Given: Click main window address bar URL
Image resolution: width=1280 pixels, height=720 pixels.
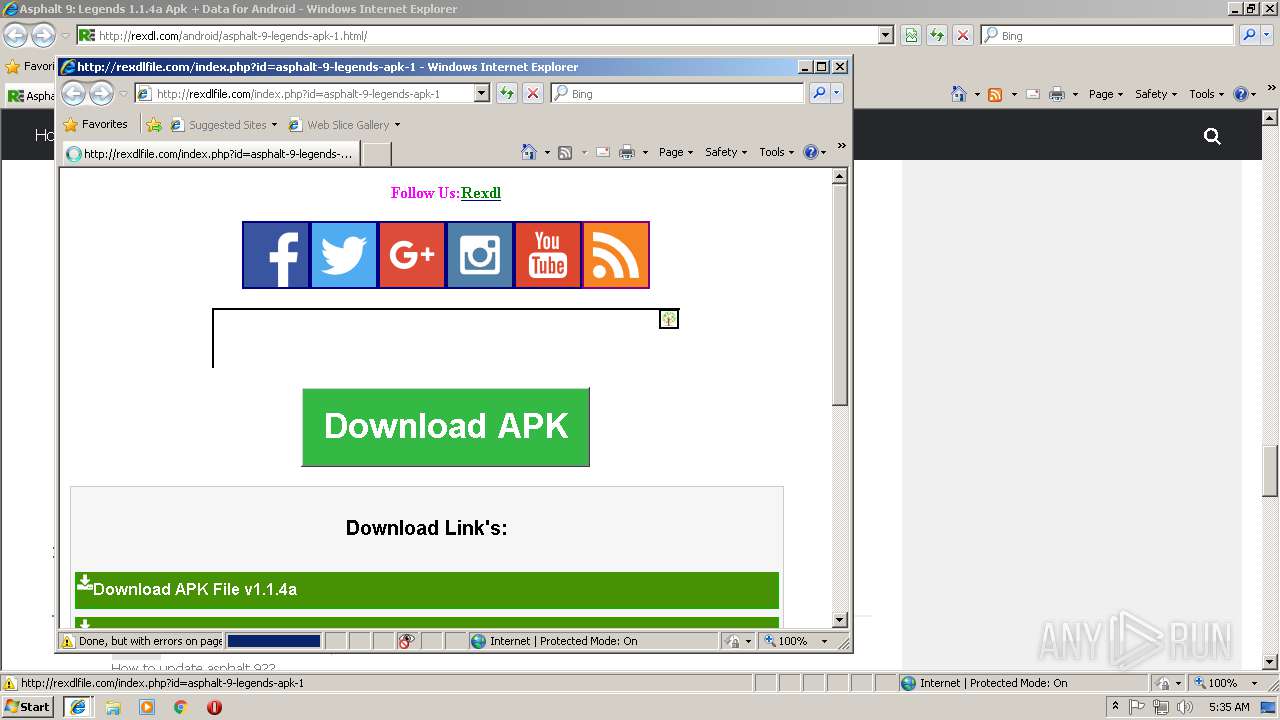Looking at the screenshot, I should coord(487,35).
